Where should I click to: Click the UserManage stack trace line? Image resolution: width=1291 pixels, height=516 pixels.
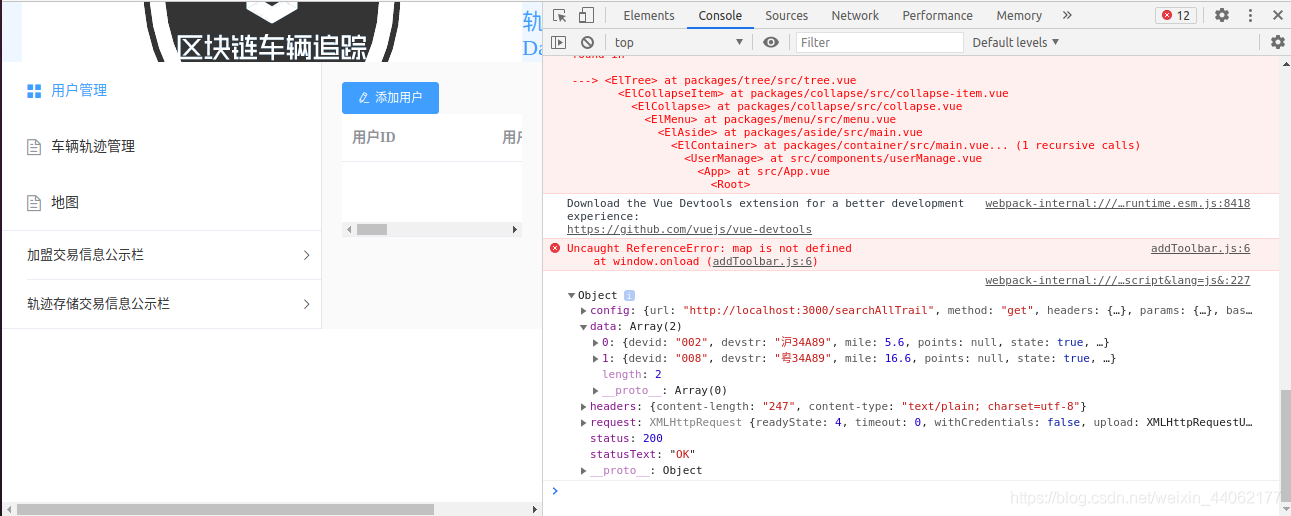[x=833, y=158]
